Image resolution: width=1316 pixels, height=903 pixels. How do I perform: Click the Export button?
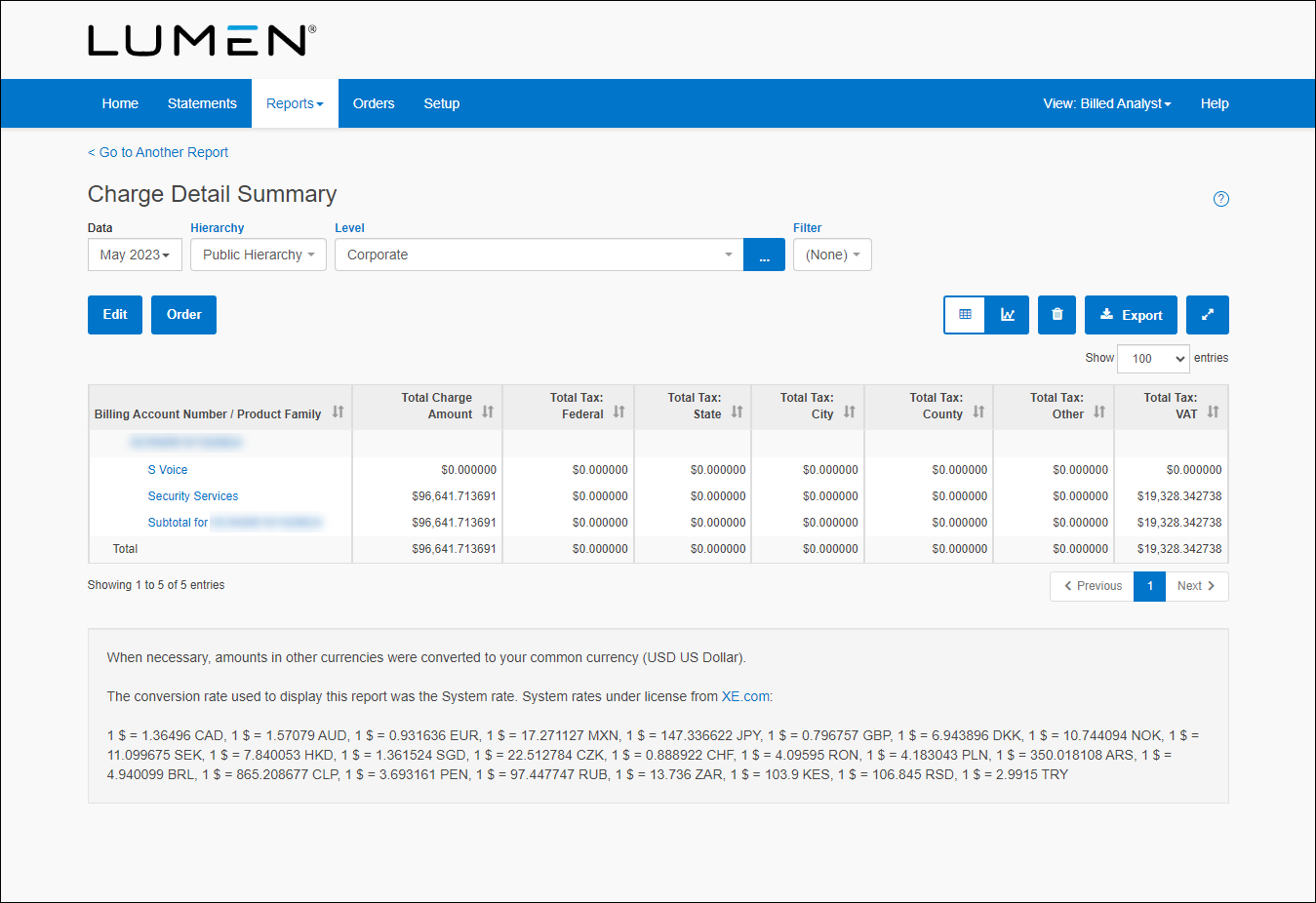(x=1131, y=315)
